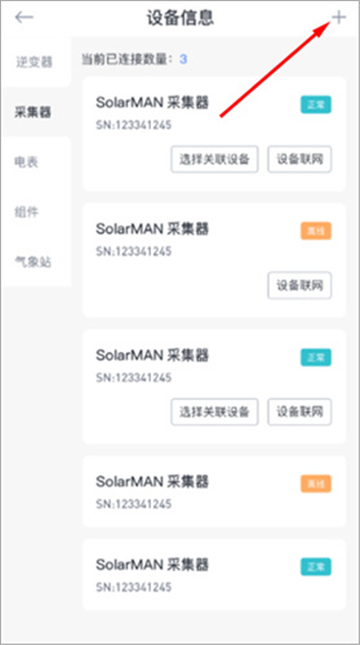The image size is (360, 645).
Task: Open the 气象站 sidebar tab
Action: point(34,262)
